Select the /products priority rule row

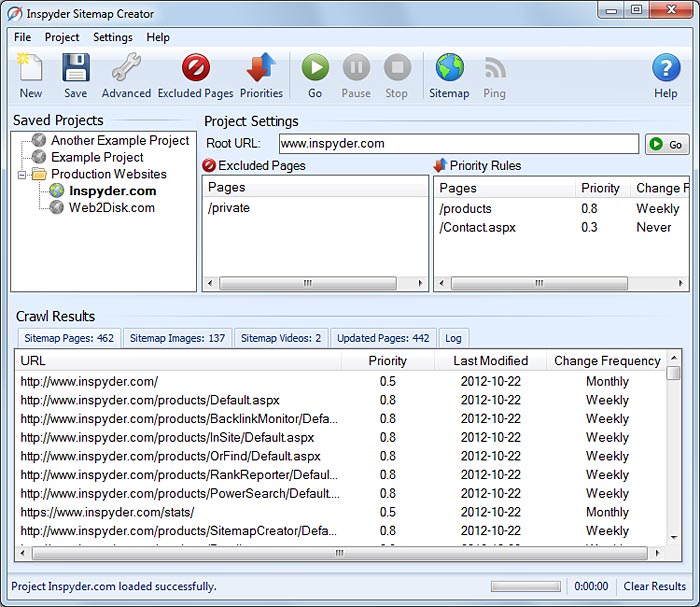[561, 208]
